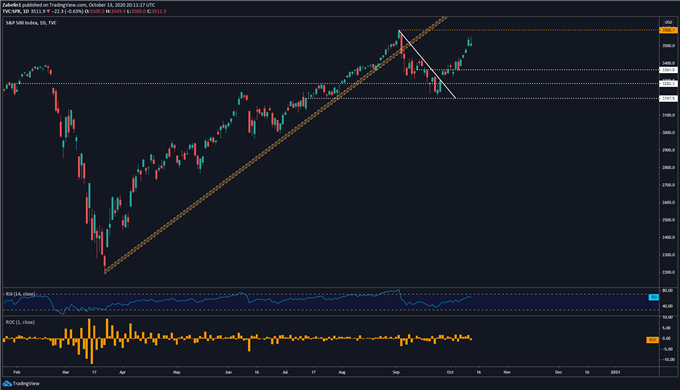Click the 2021 label on time axis

pyautogui.click(x=615, y=372)
